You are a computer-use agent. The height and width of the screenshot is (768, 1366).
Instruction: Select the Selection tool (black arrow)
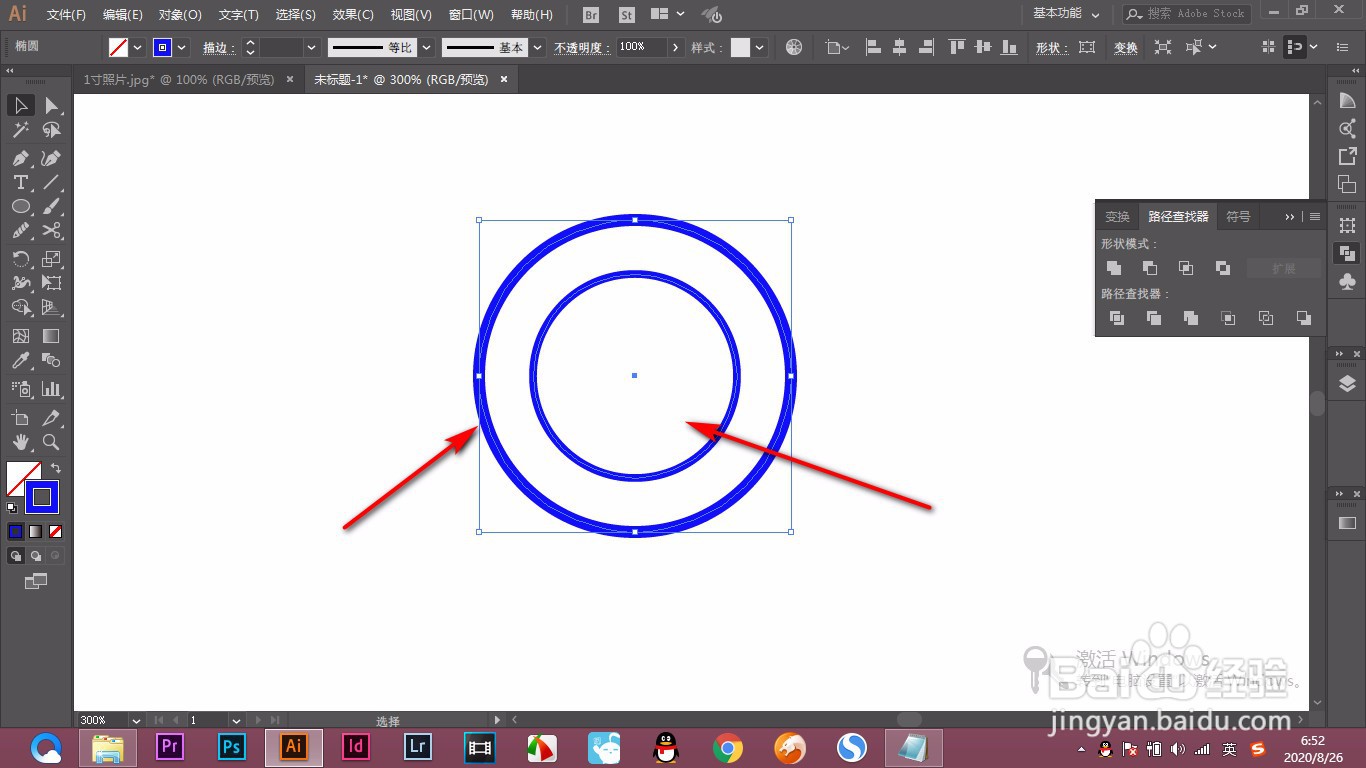(x=20, y=106)
